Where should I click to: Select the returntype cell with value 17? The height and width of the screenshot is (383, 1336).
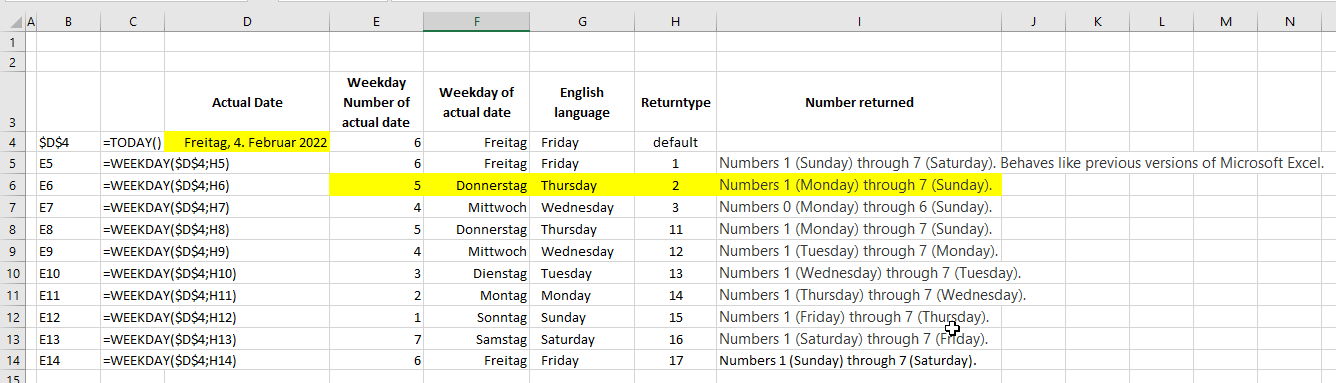point(675,360)
